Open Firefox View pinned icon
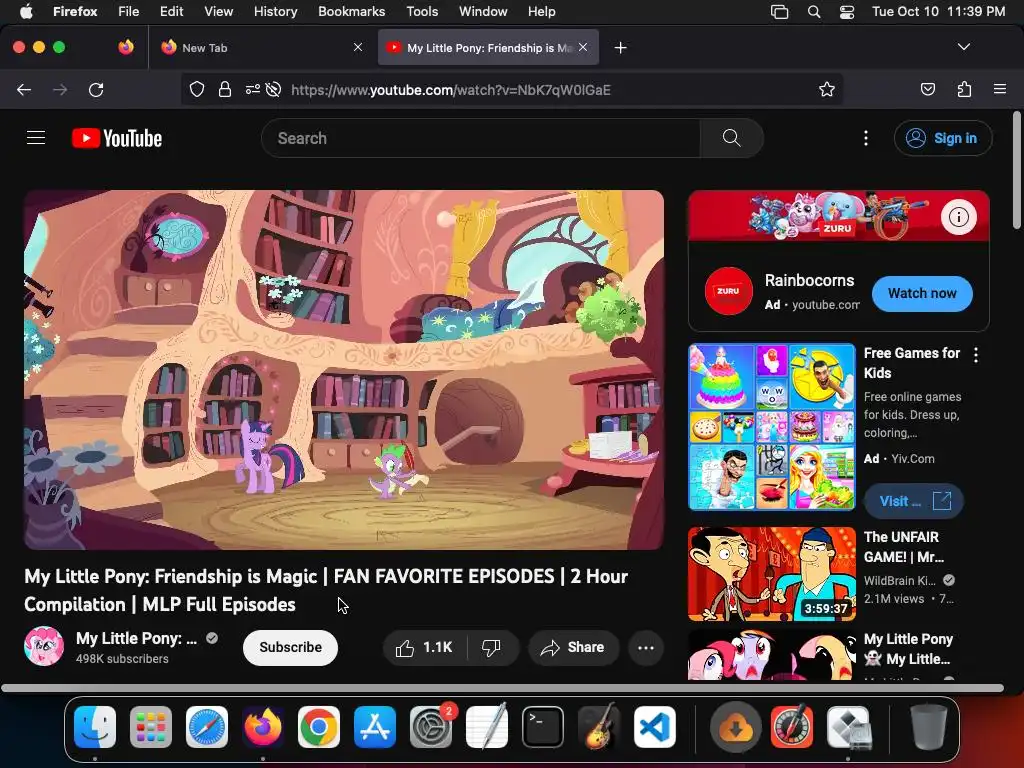The height and width of the screenshot is (768, 1024). [x=126, y=47]
